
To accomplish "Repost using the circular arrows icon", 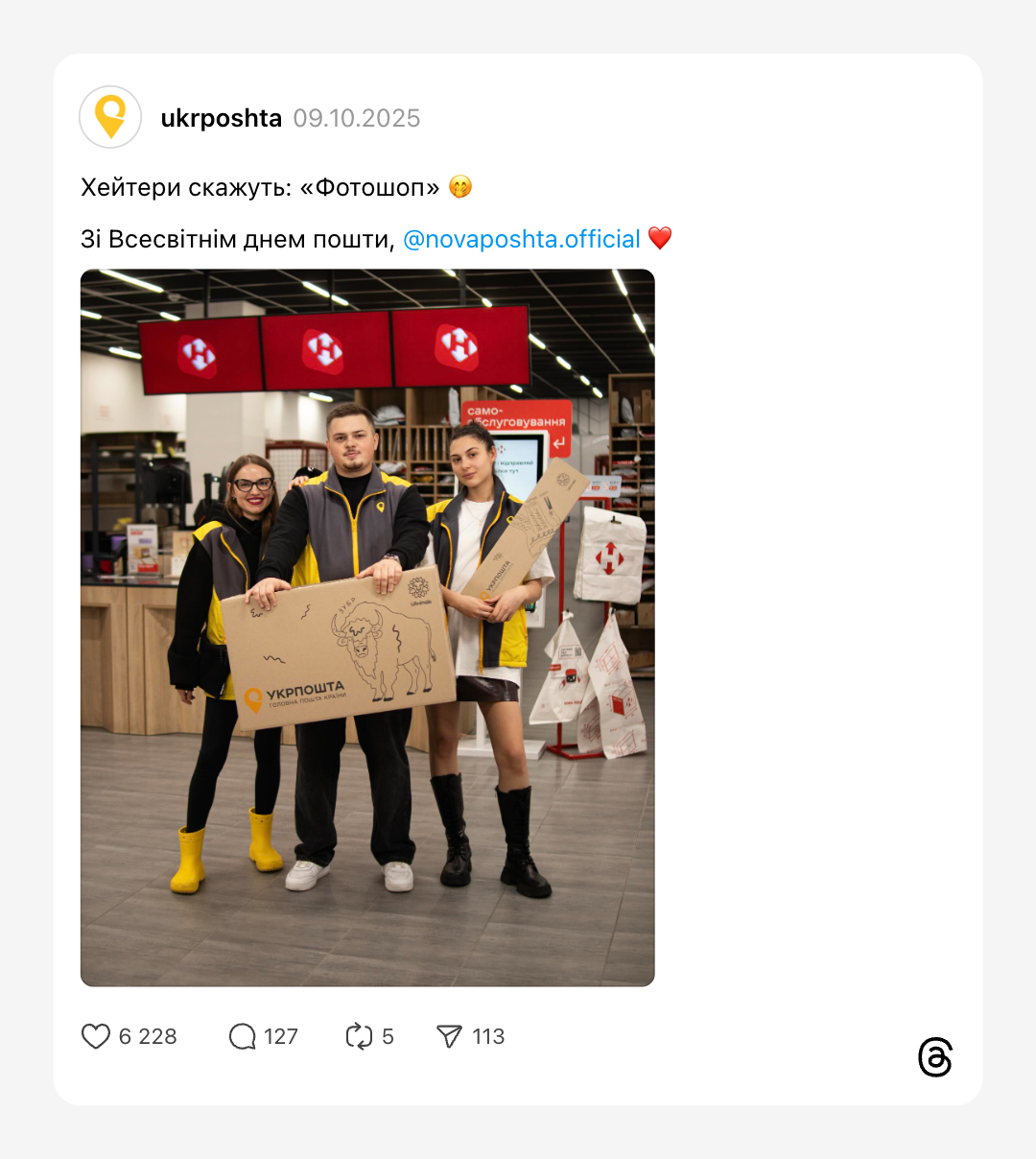I will 359,1036.
